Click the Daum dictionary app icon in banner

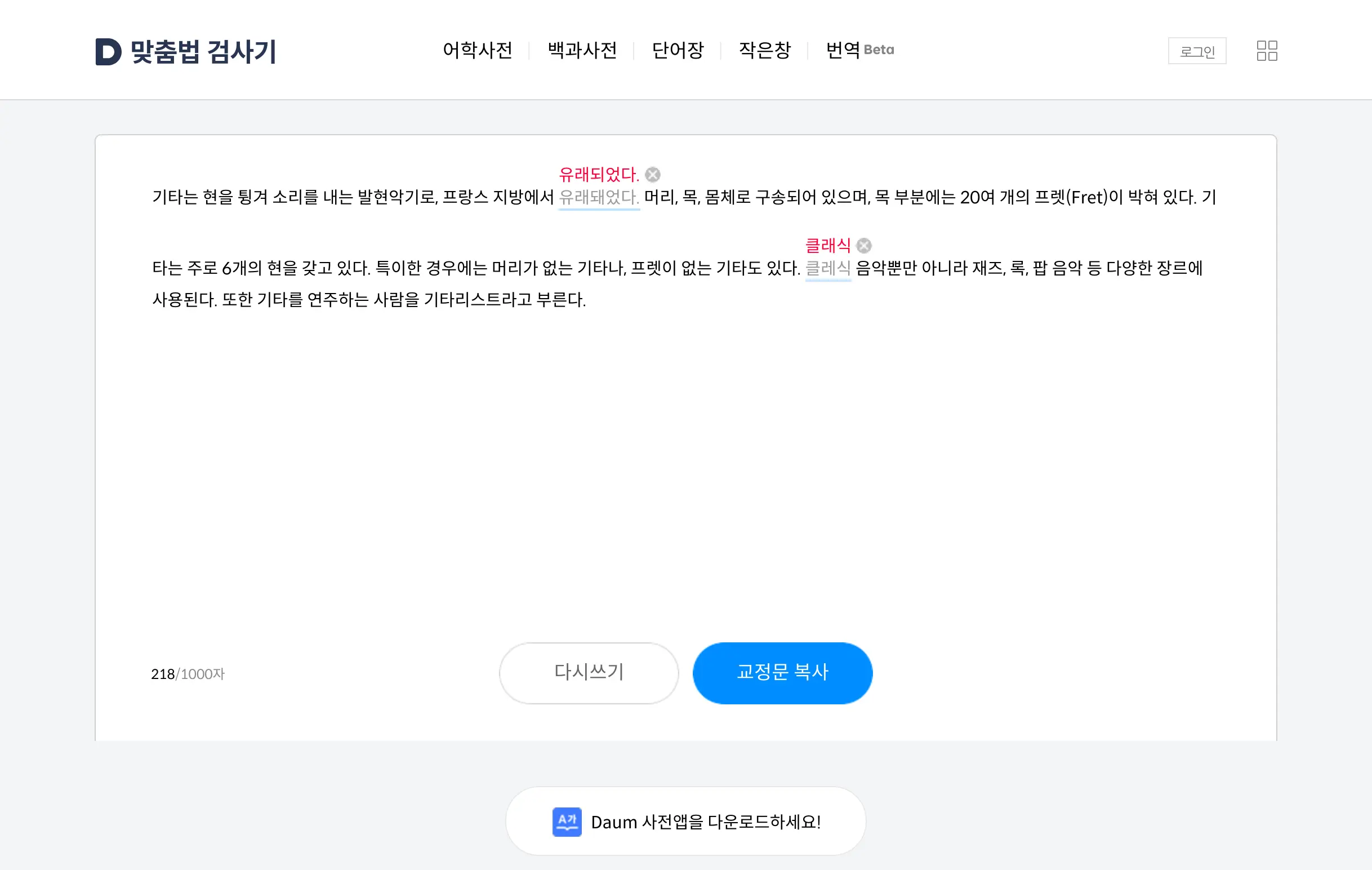point(567,821)
